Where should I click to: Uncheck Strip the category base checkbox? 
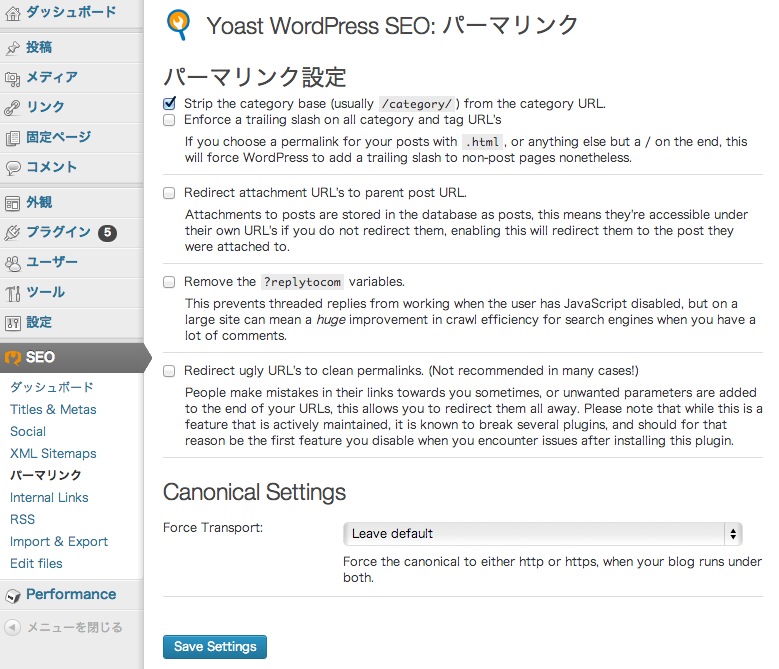pyautogui.click(x=169, y=103)
